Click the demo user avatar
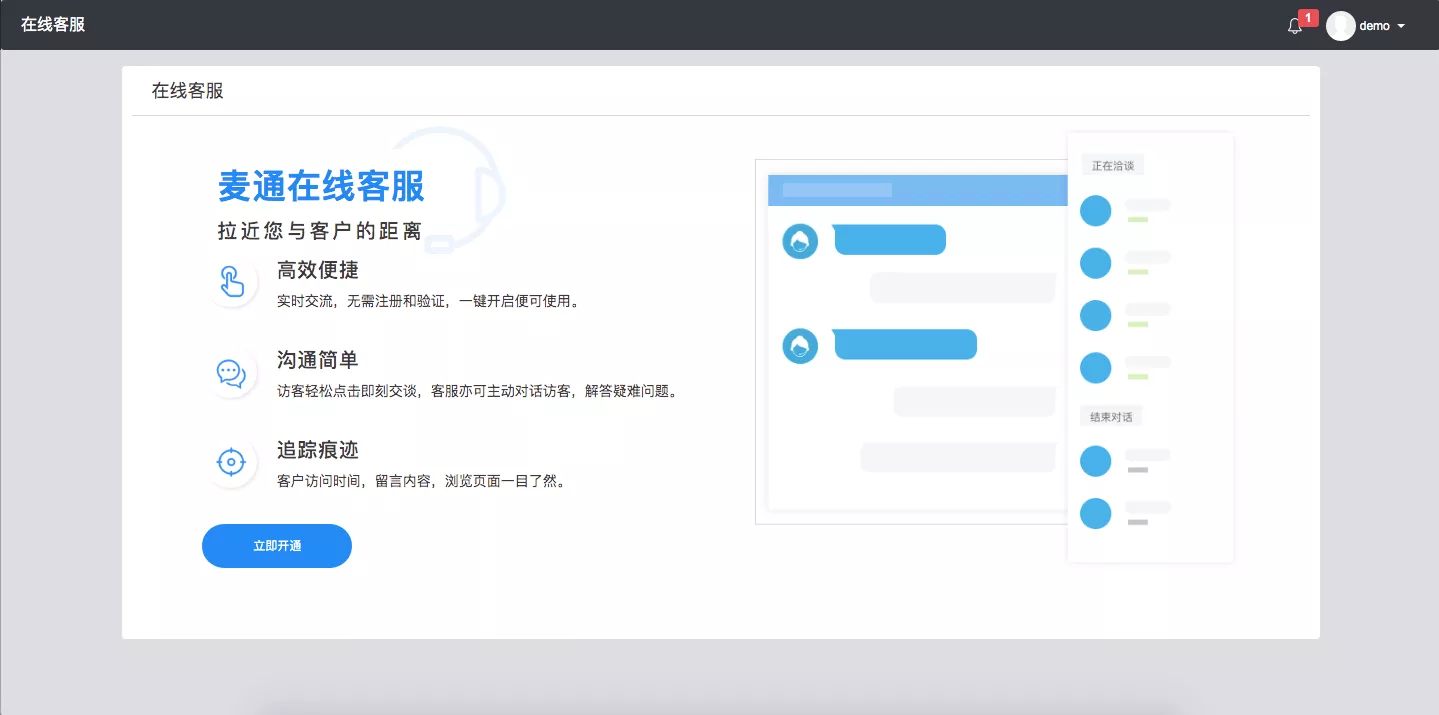The height and width of the screenshot is (715, 1439). 1340,26
